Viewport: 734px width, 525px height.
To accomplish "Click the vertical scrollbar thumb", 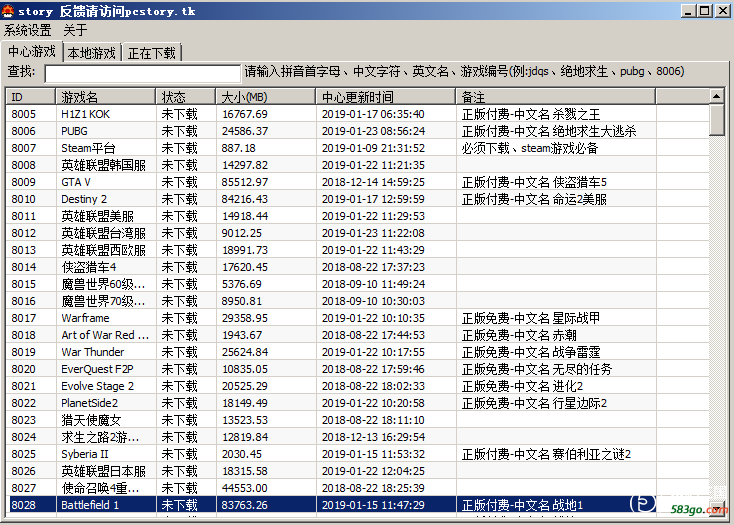I will point(716,120).
